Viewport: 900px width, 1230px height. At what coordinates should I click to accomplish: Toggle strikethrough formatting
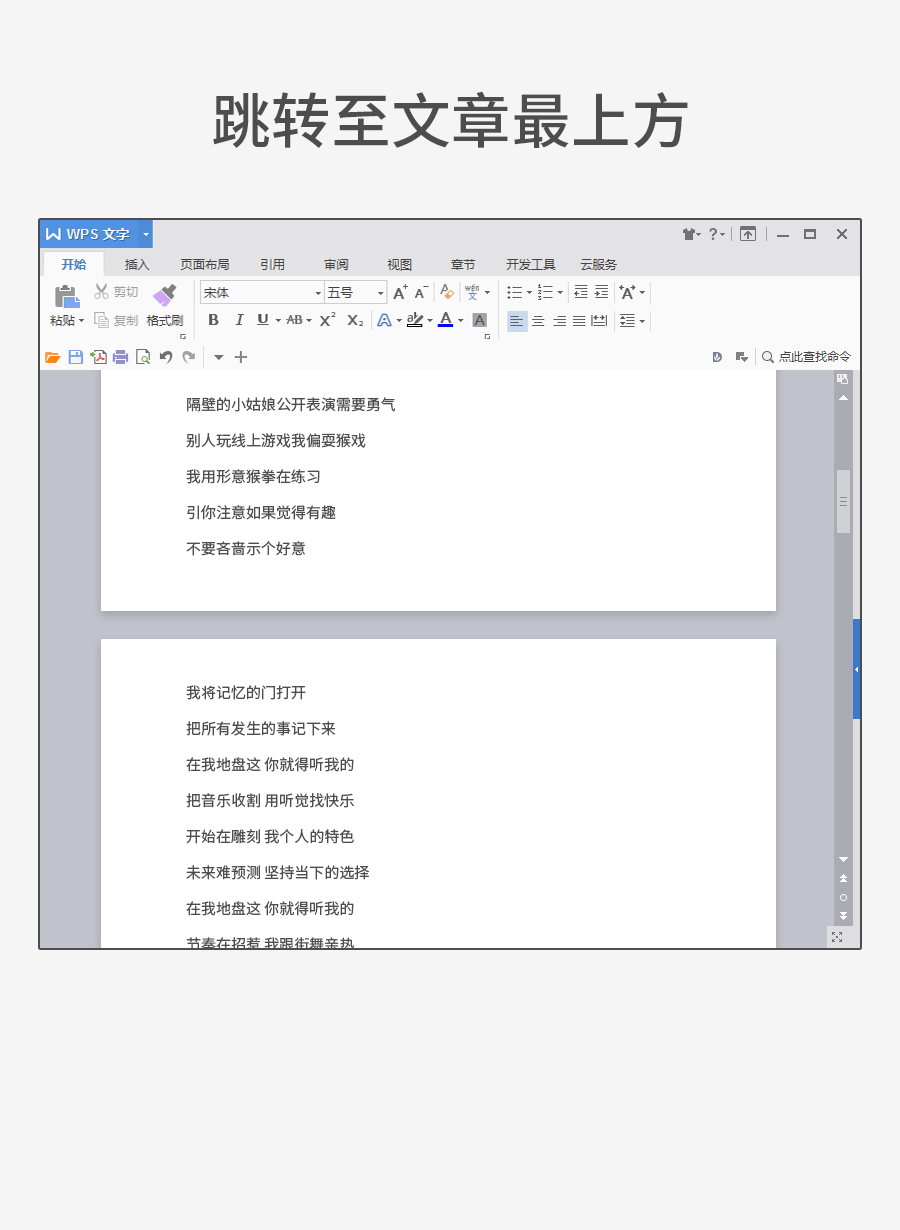295,320
